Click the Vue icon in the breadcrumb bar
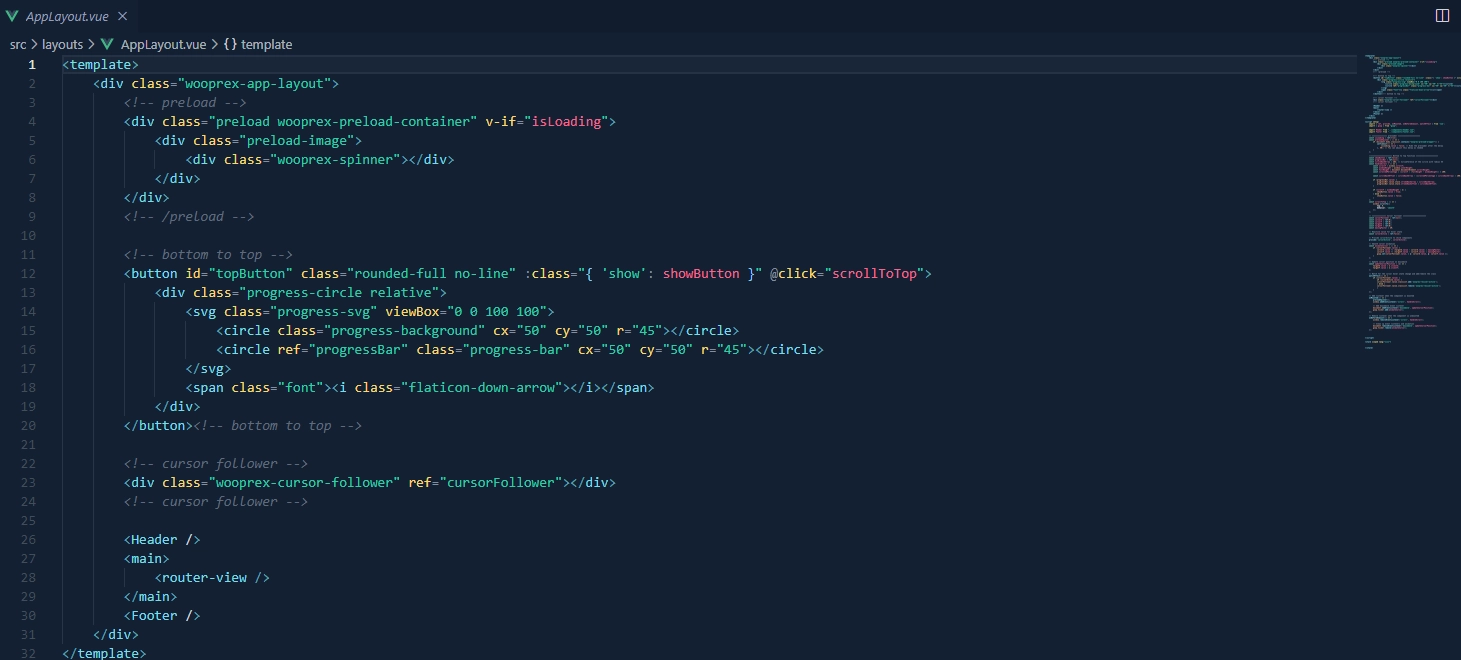Image resolution: width=1461 pixels, height=660 pixels. tap(106, 44)
